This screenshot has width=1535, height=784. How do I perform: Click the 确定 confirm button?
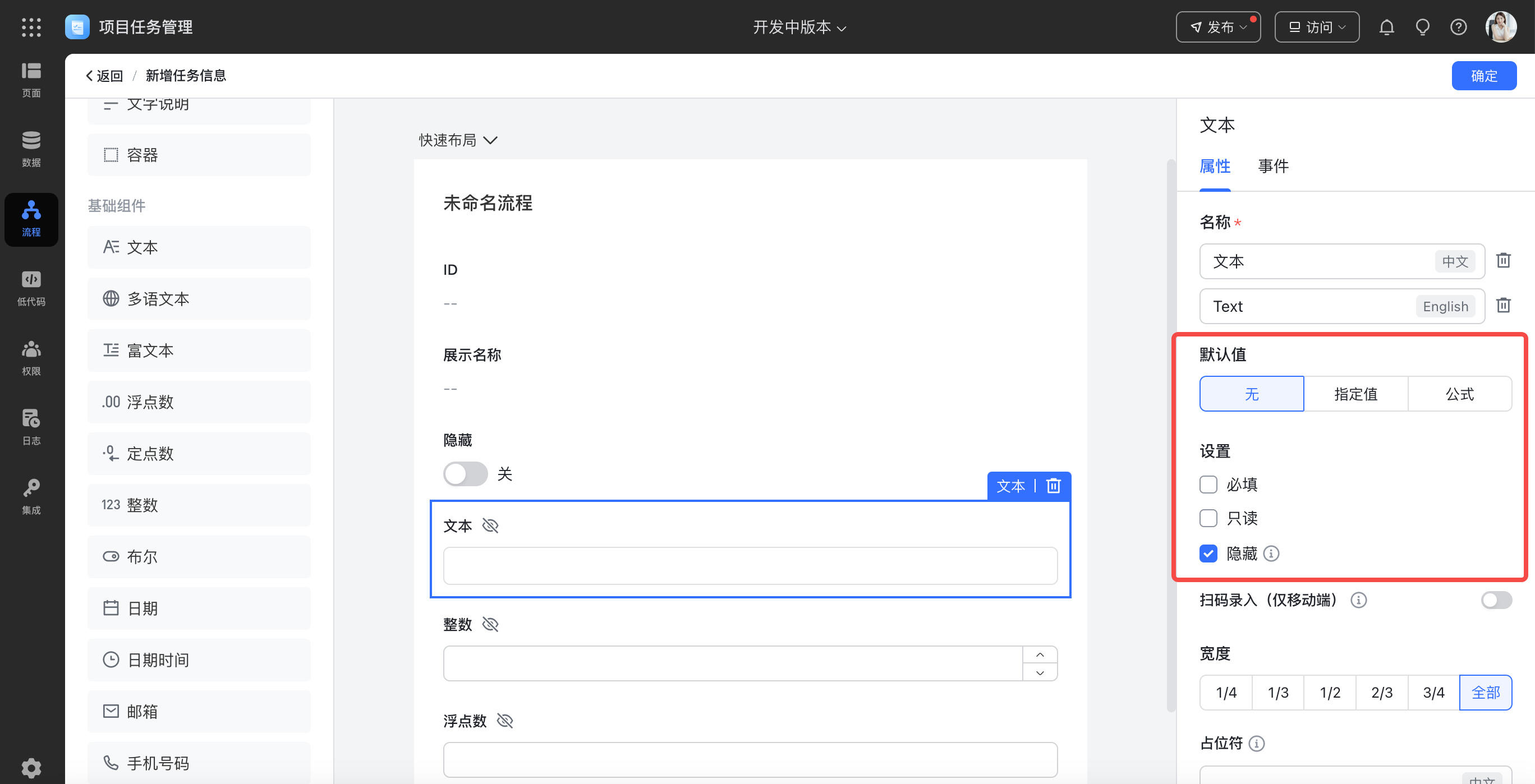coord(1484,76)
